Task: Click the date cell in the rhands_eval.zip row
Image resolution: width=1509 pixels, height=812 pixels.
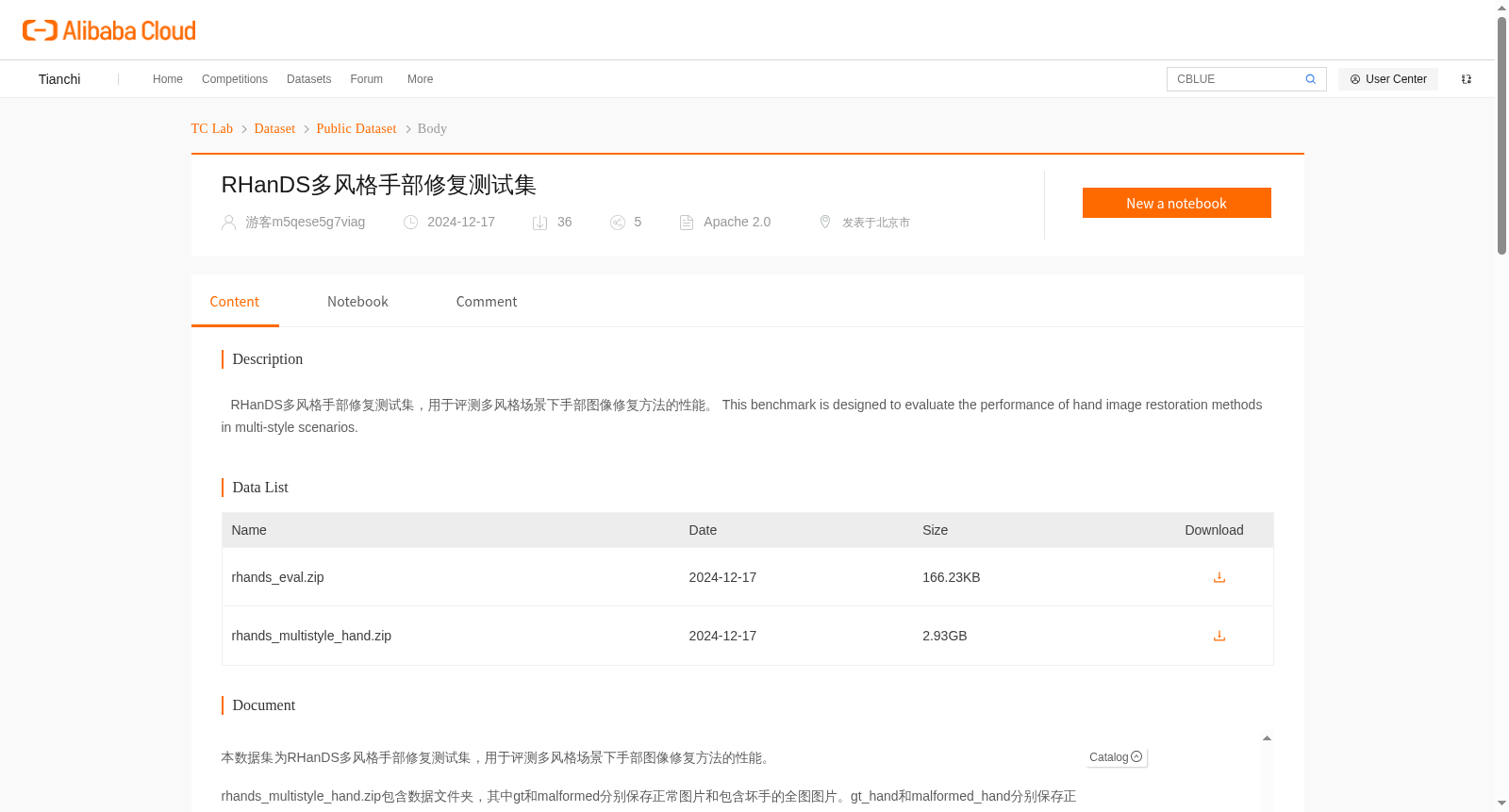Action: coord(722,577)
